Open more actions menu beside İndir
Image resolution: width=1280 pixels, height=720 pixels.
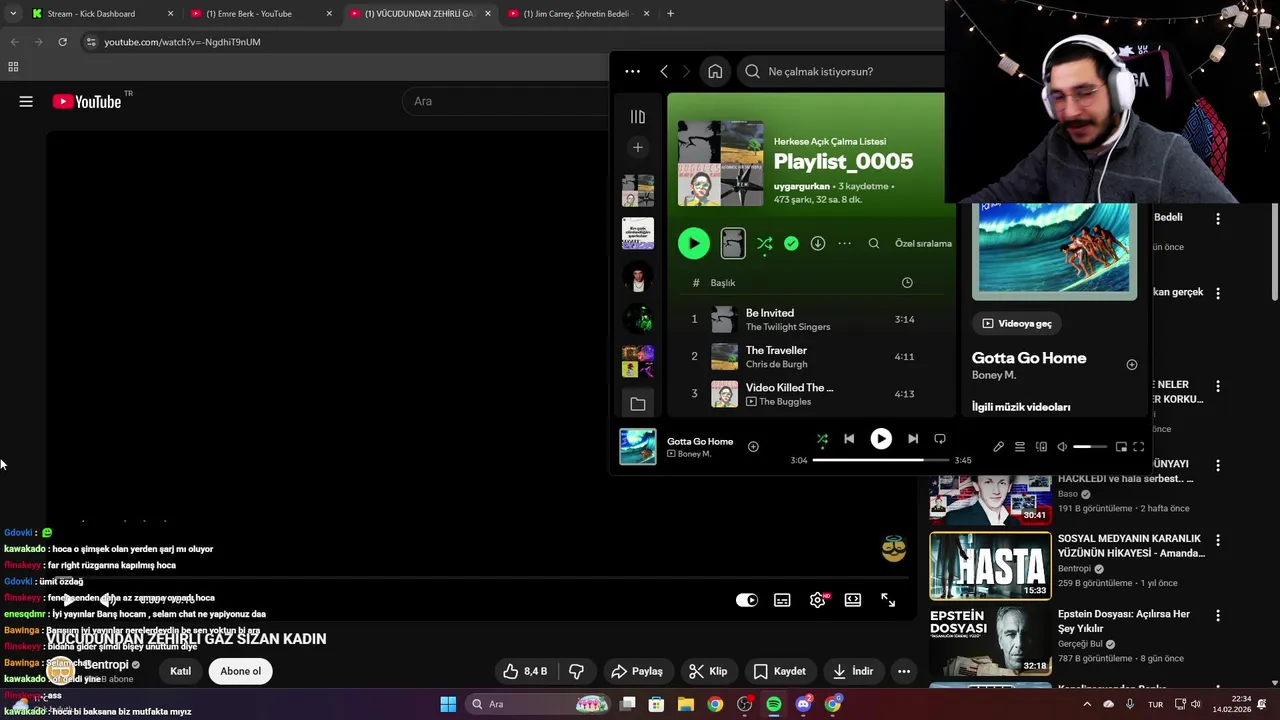click(904, 671)
